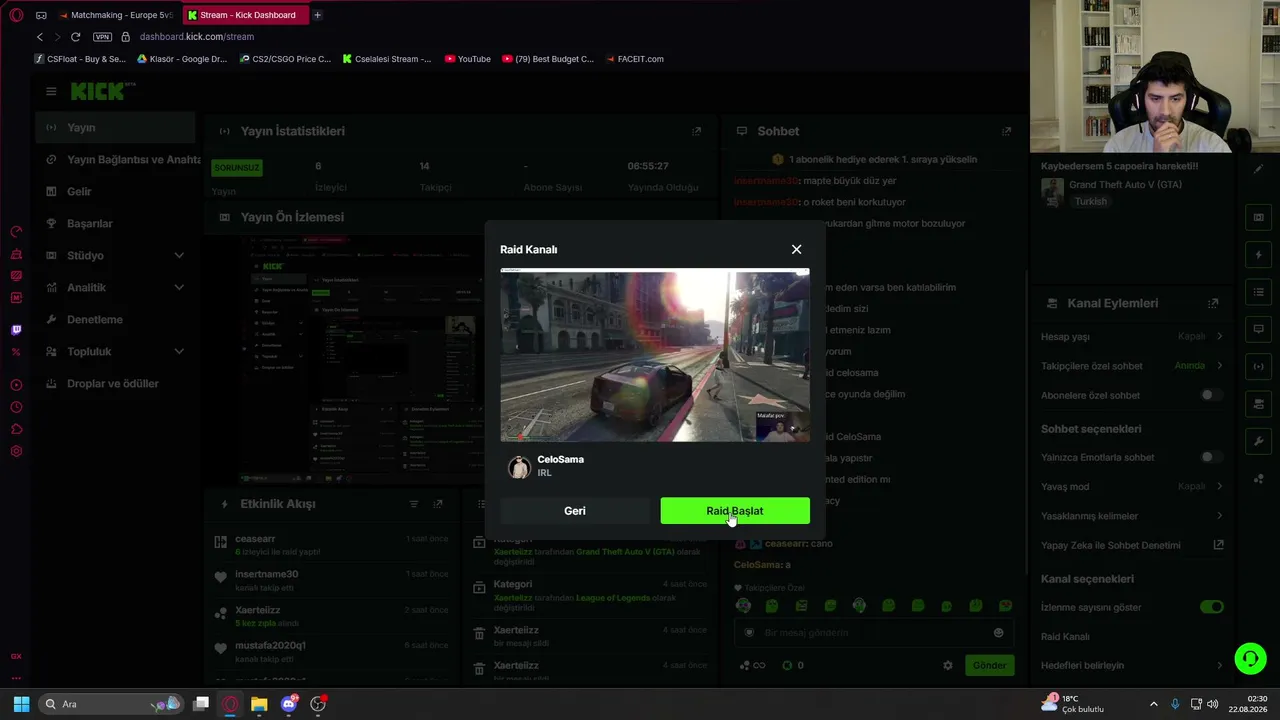Filter the Etkinlik Akışı feed
Screen dimensions: 1280x720
414,504
